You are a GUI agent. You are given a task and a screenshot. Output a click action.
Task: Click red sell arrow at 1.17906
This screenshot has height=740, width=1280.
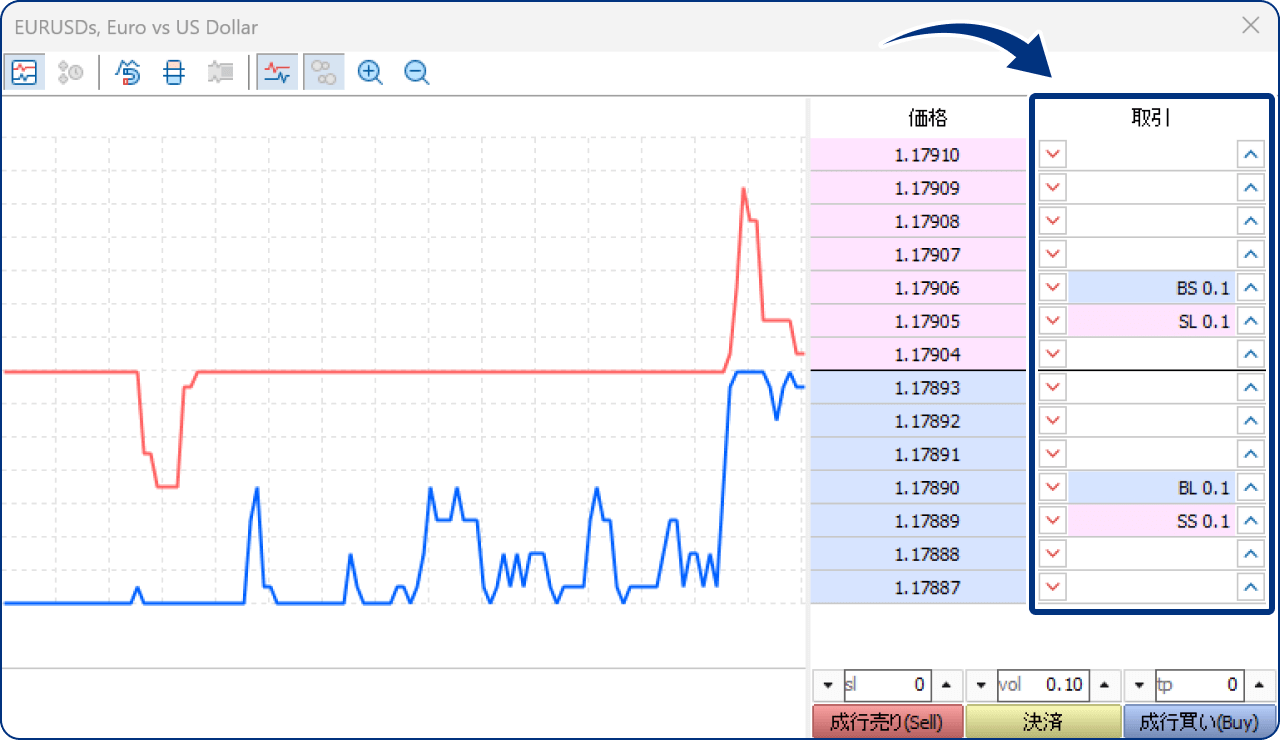pos(1053,288)
